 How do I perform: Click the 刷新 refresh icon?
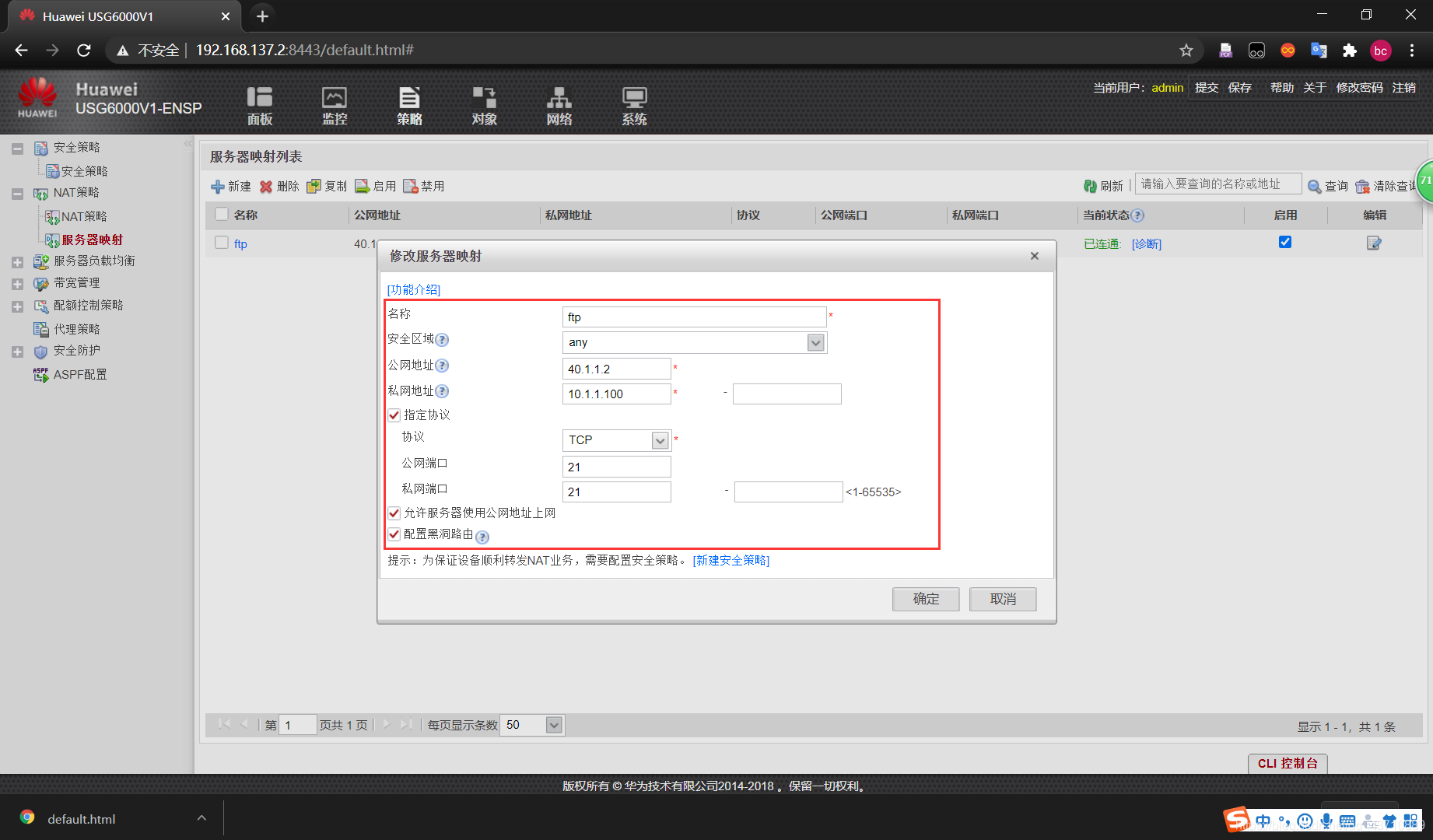pos(1090,187)
